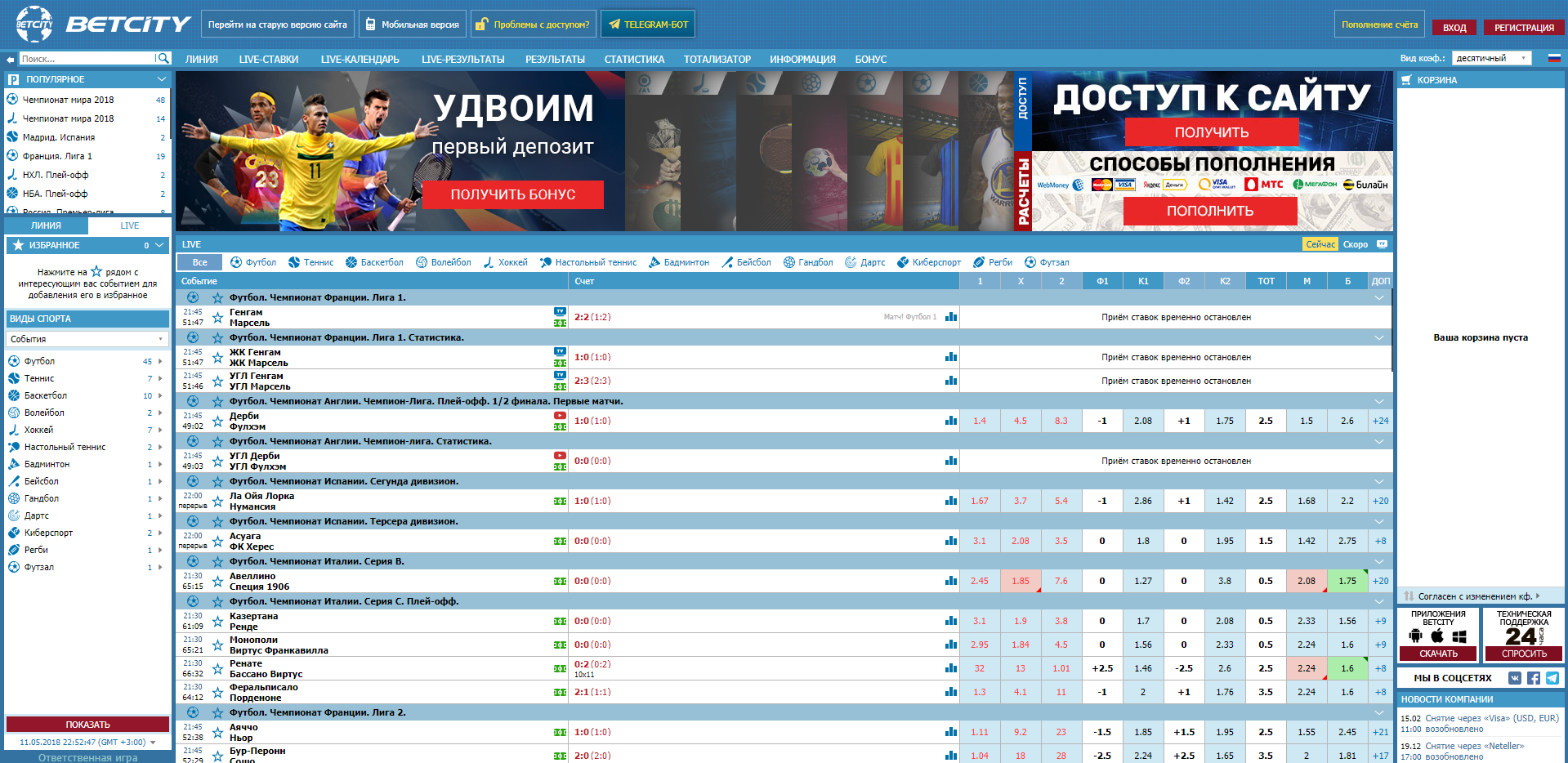Click the search magnifier icon
1568x763 pixels.
pyautogui.click(x=163, y=59)
